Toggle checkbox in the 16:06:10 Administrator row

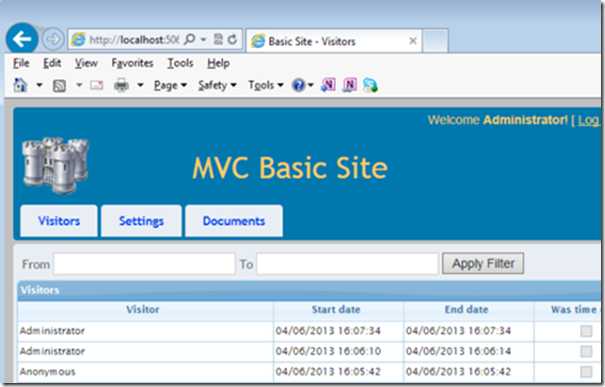(x=586, y=351)
